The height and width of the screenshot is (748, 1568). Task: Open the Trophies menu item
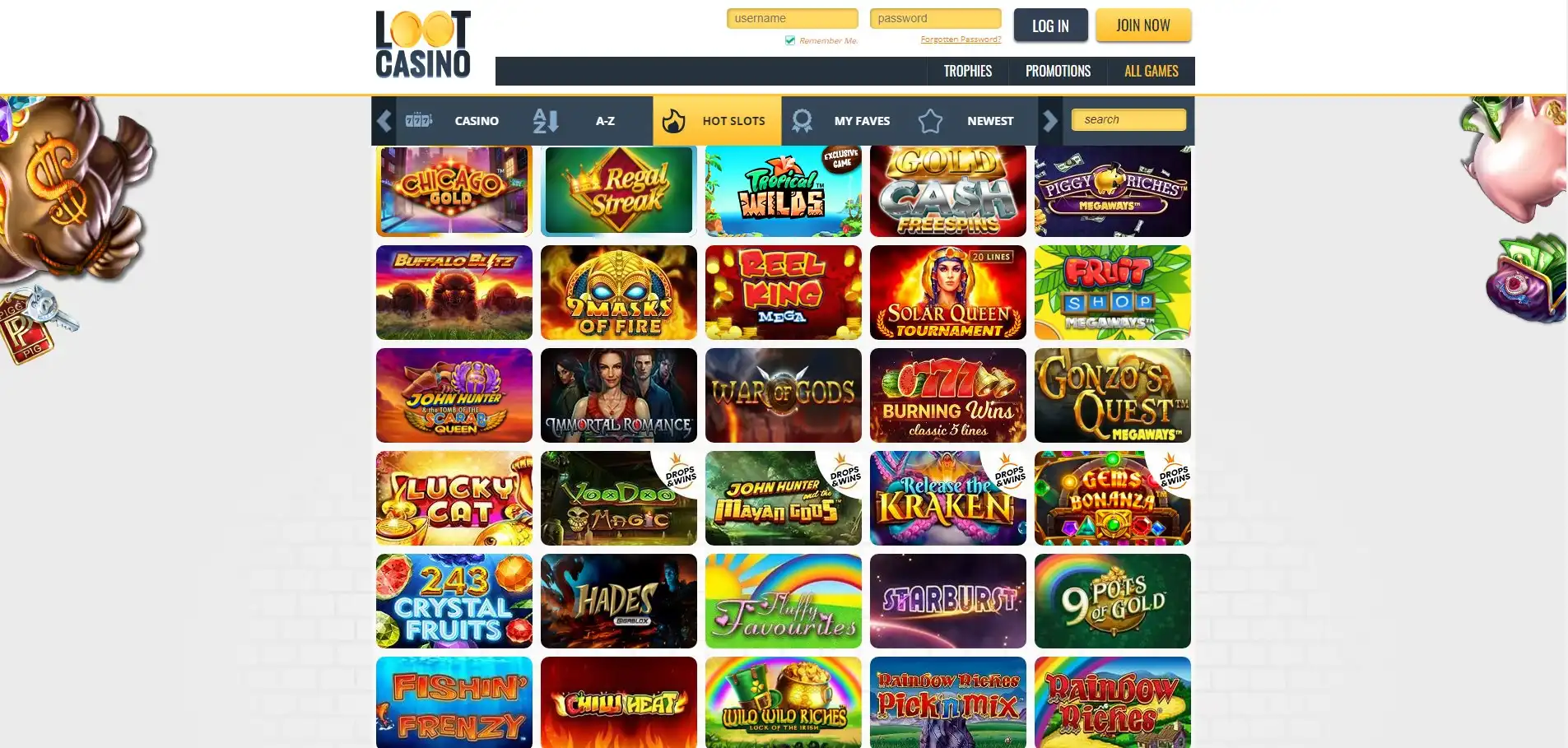pyautogui.click(x=967, y=72)
